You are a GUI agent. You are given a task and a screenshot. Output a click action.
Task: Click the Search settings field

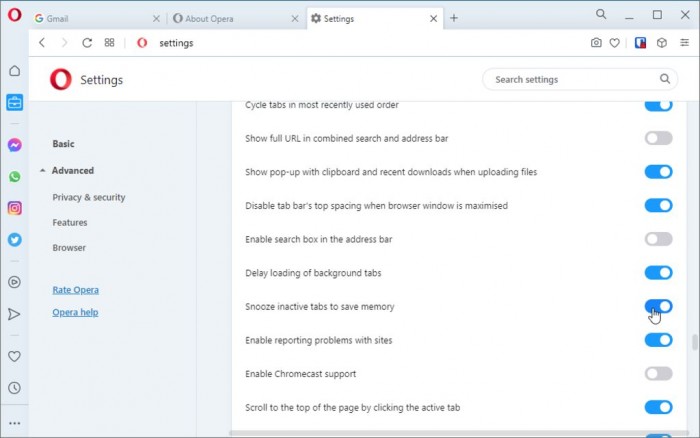[570, 80]
